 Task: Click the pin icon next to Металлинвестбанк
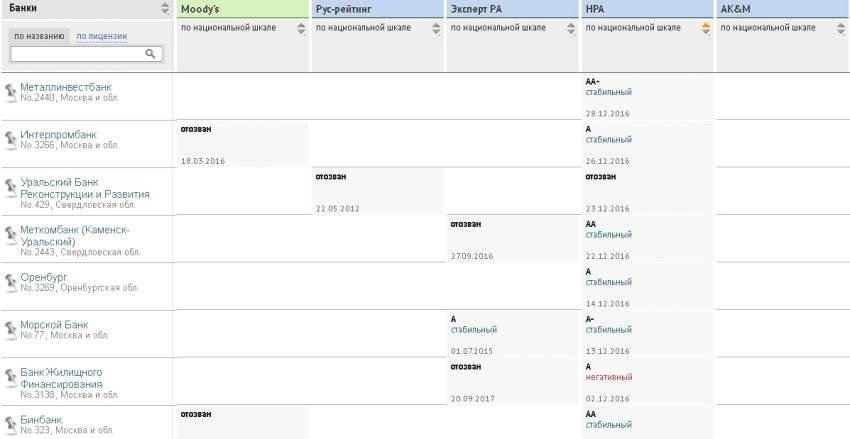[x=11, y=93]
